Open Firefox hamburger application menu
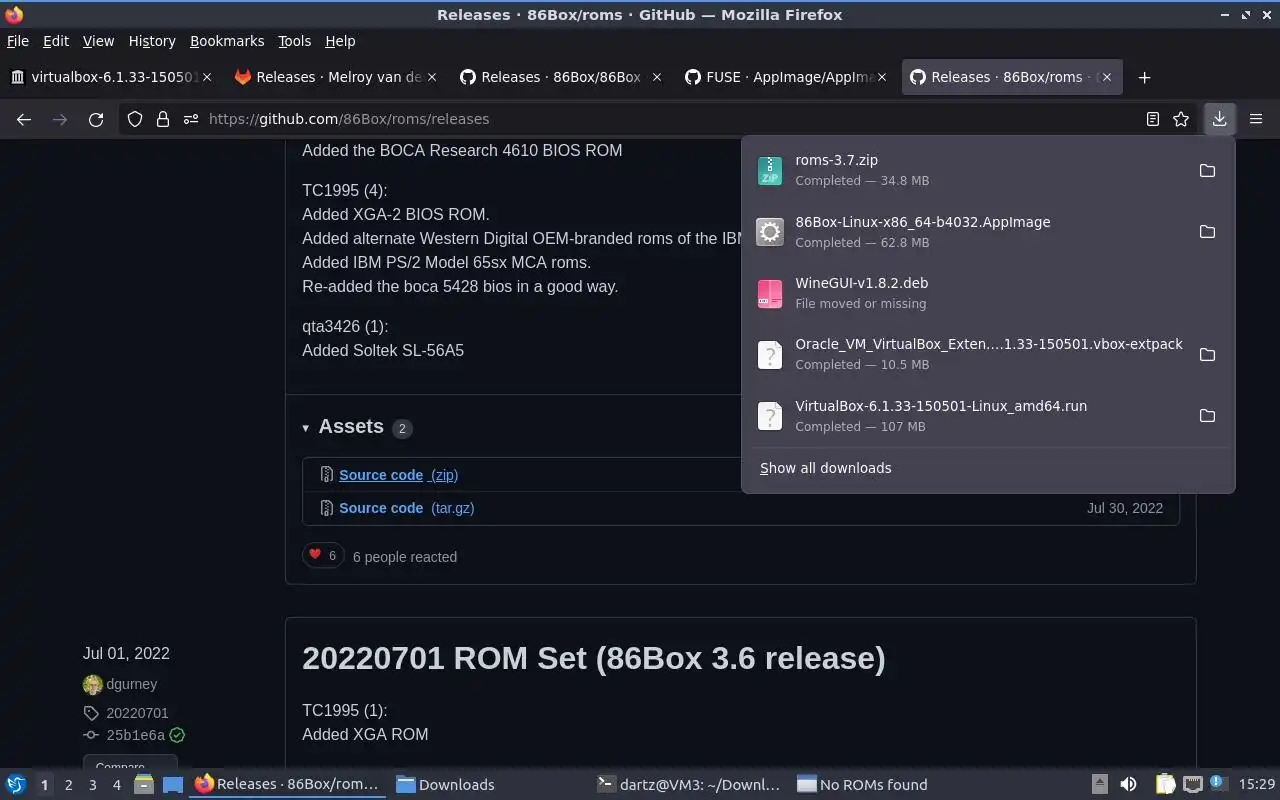1280x800 pixels. 1256,119
